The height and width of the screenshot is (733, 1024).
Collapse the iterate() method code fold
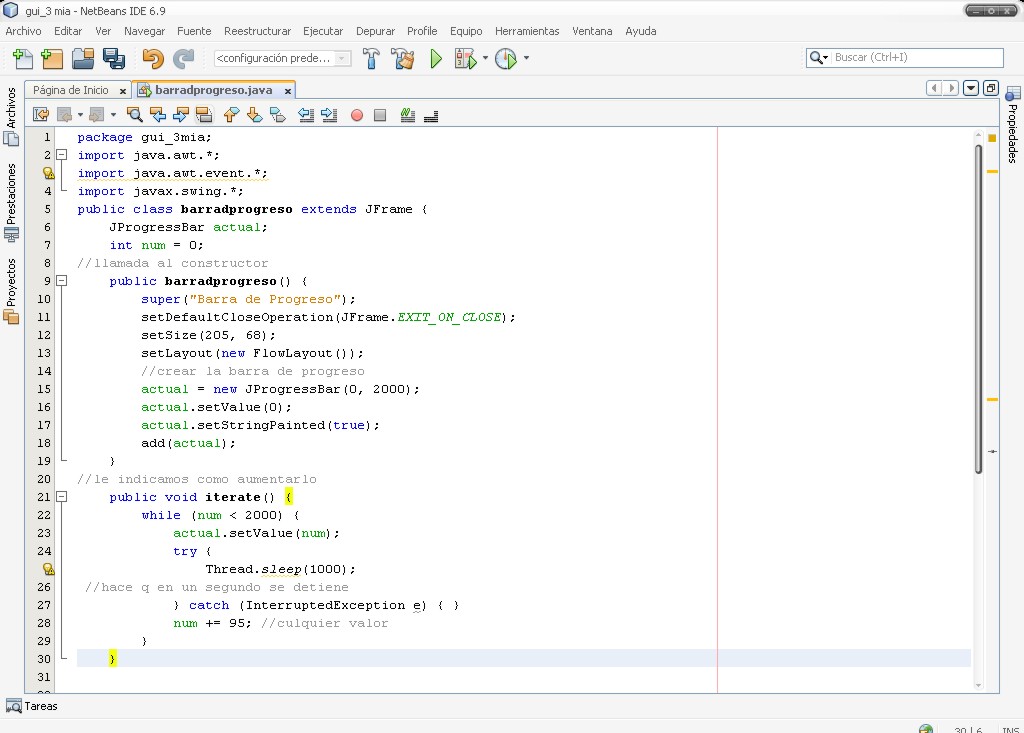click(61, 497)
